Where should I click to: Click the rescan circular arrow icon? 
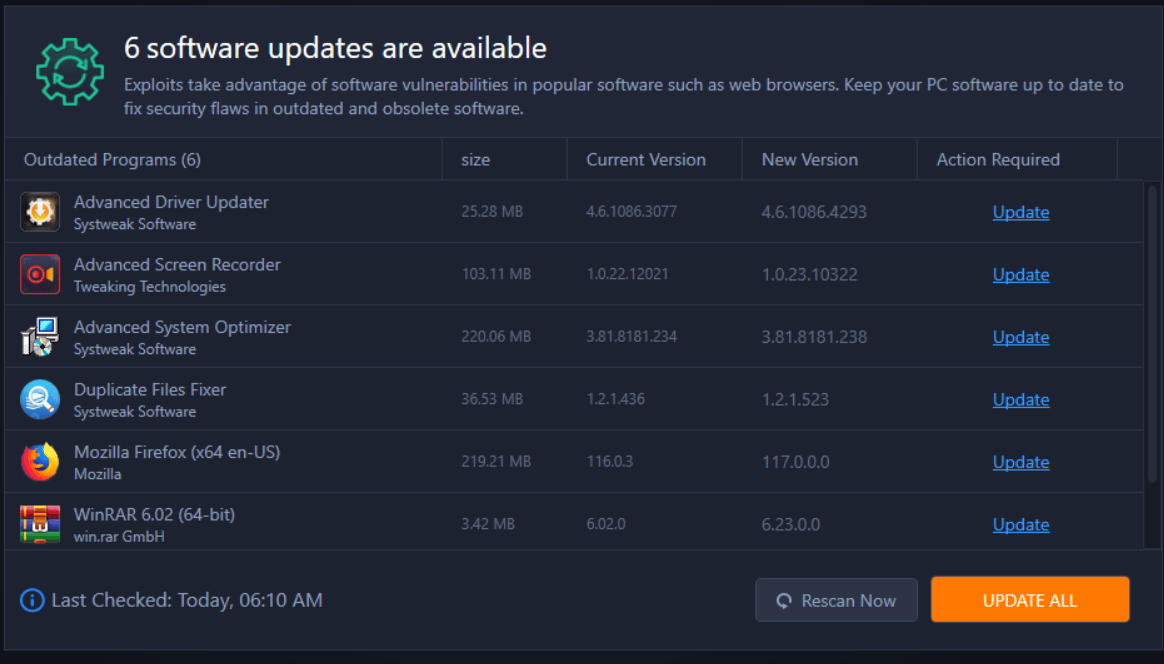(x=785, y=600)
